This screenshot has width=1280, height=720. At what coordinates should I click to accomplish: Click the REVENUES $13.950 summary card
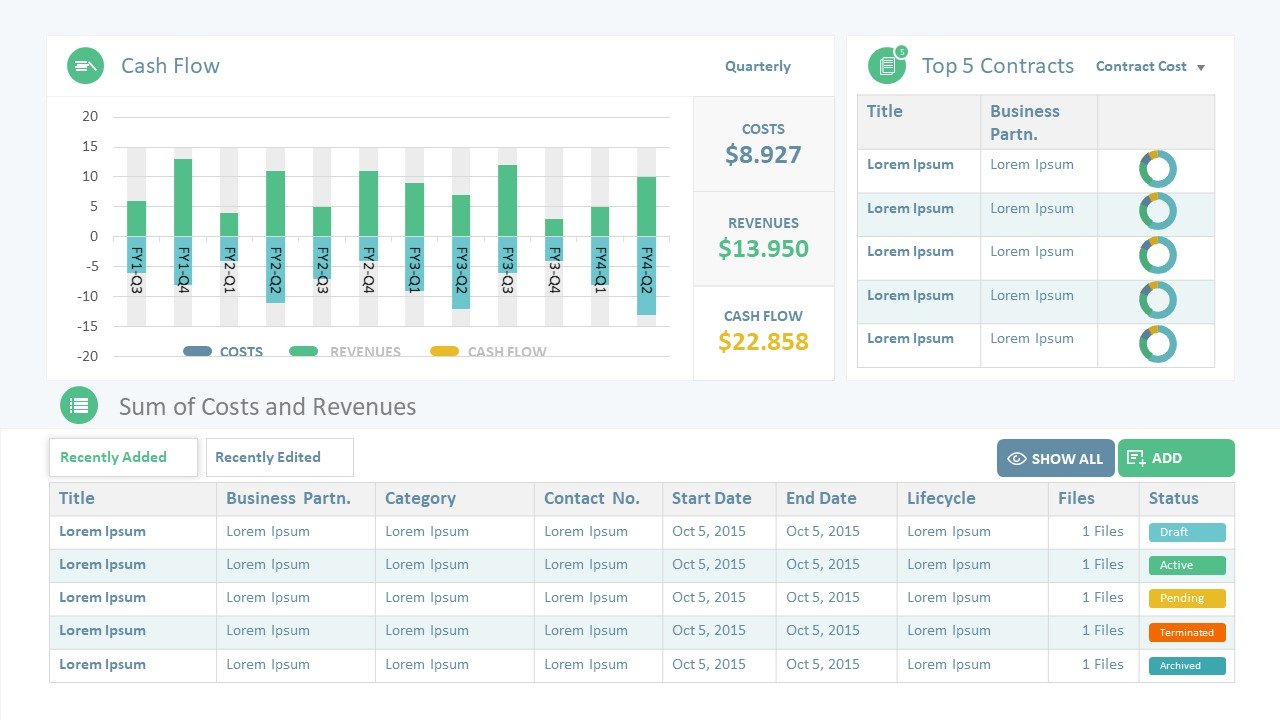764,239
